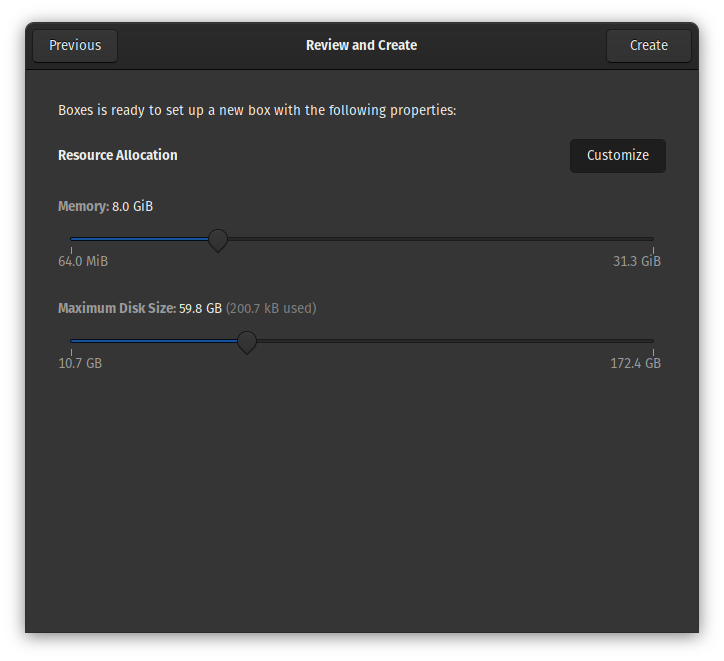This screenshot has width=724, height=661.
Task: Click the 200.7 kB used text
Action: click(271, 308)
